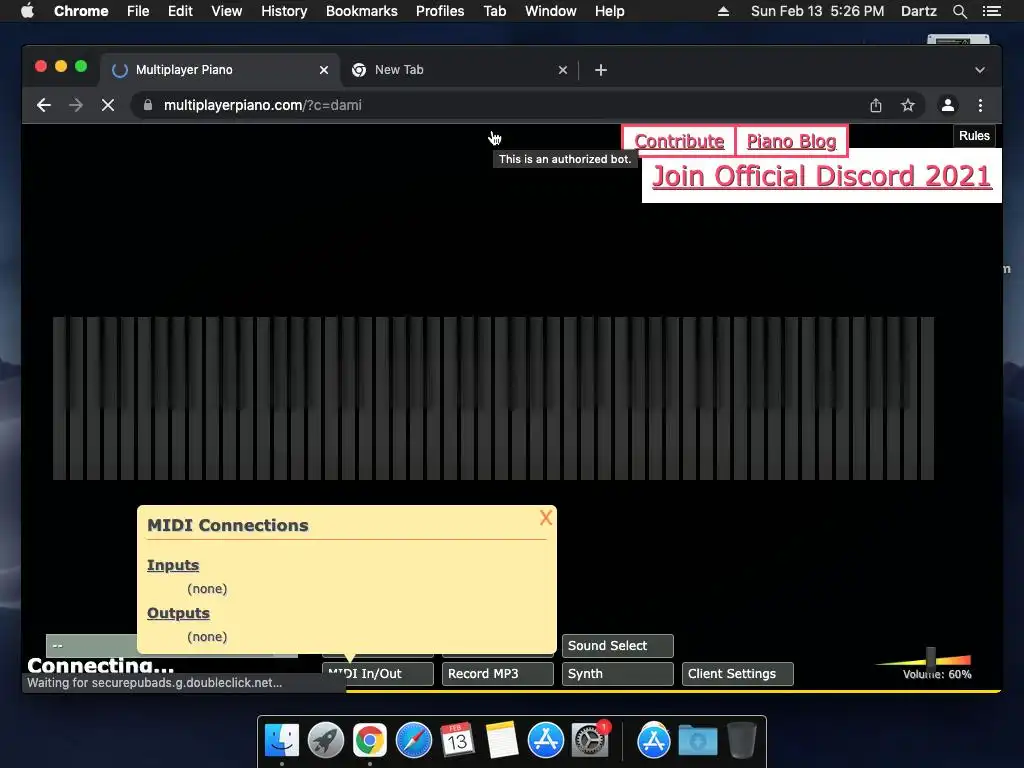Image resolution: width=1024 pixels, height=768 pixels.
Task: Open the Profiles menu
Action: click(440, 11)
